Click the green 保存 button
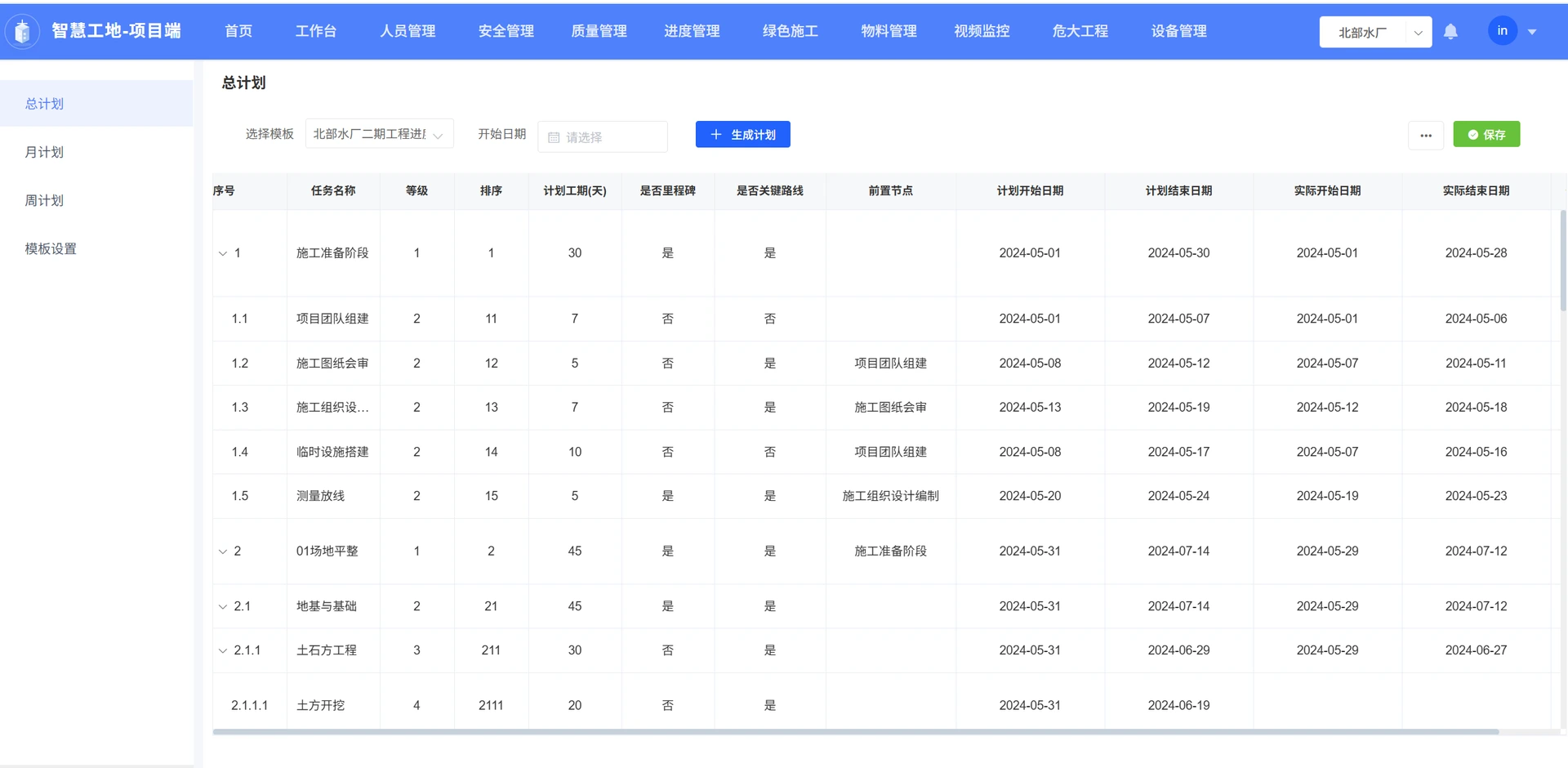 [x=1486, y=134]
